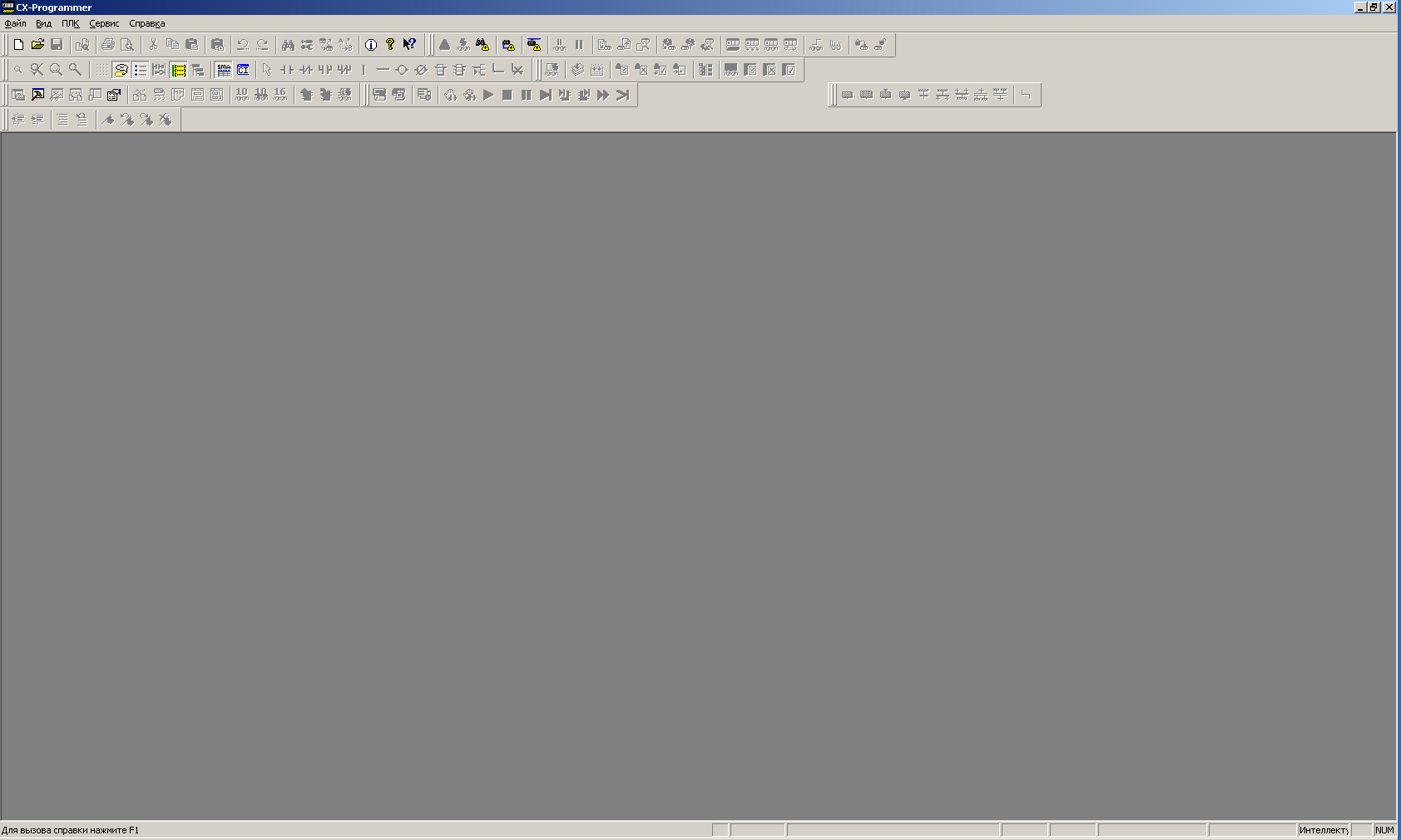Activate the context help arrow icon
The height and width of the screenshot is (840, 1401).
point(409,45)
